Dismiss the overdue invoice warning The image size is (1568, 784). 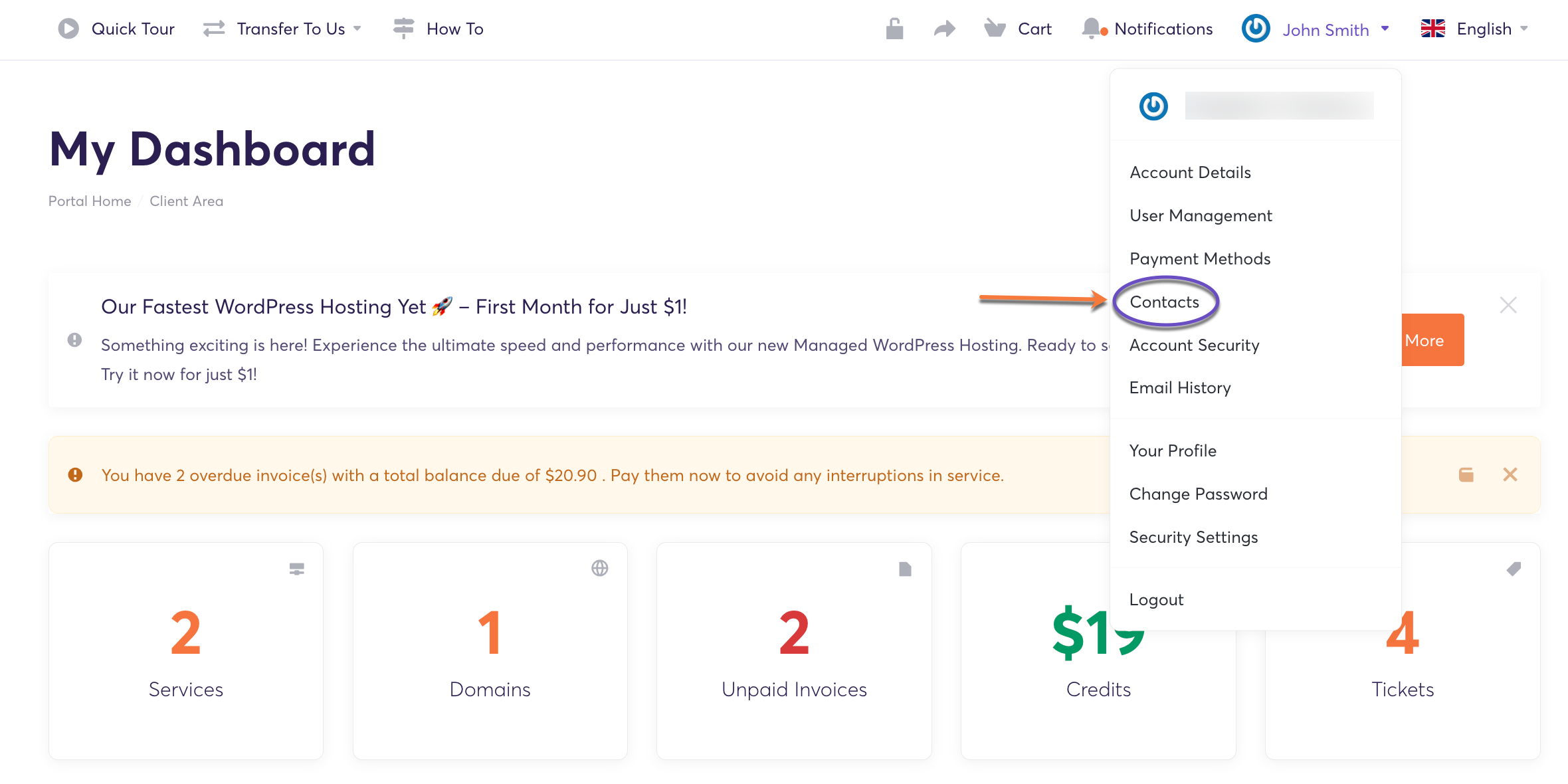(1510, 474)
